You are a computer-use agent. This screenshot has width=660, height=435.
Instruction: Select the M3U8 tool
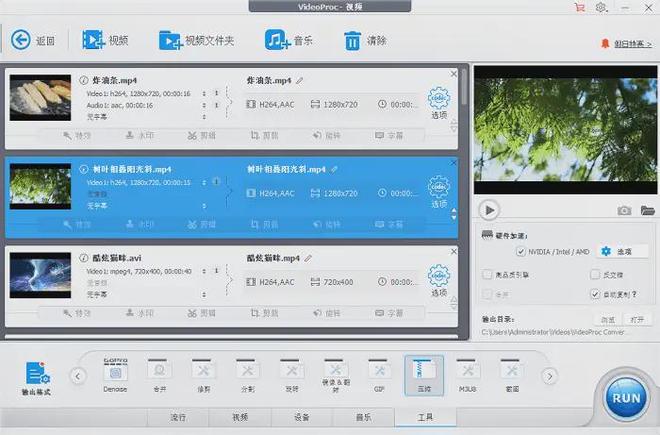468,375
